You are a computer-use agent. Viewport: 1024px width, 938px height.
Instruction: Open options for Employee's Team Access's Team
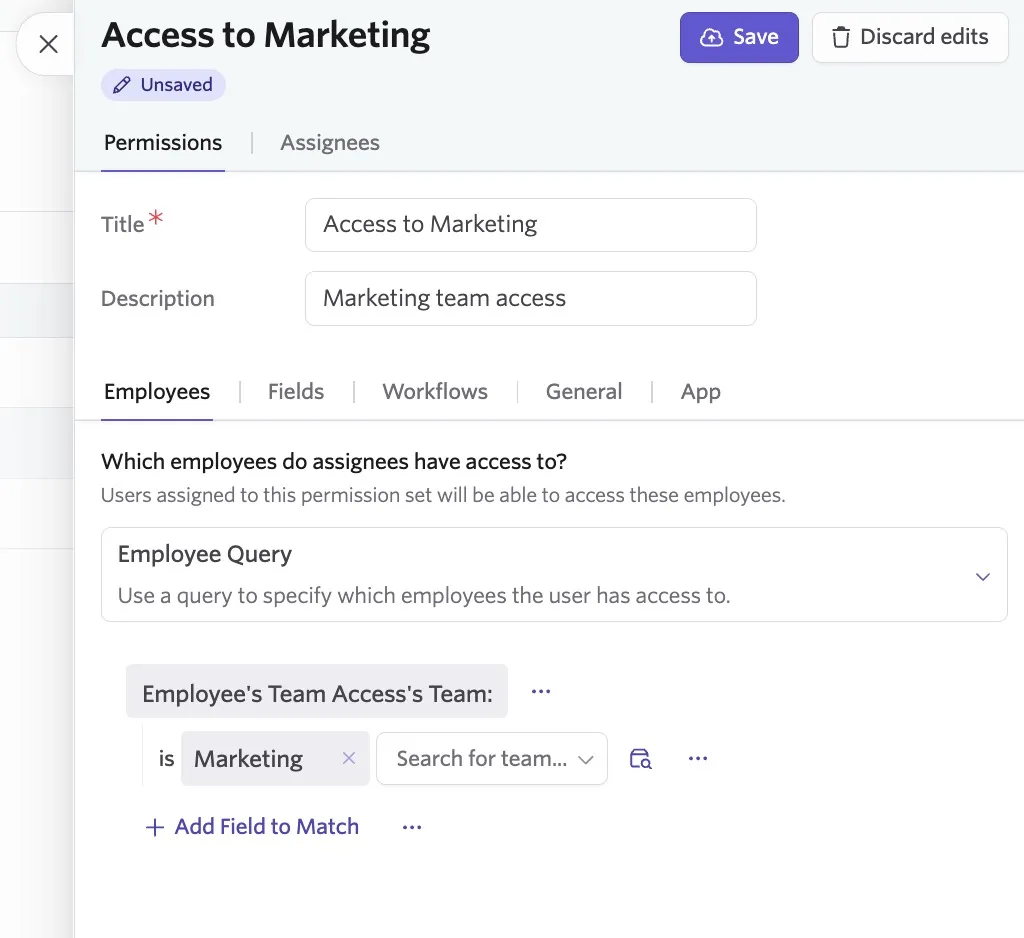pos(541,691)
